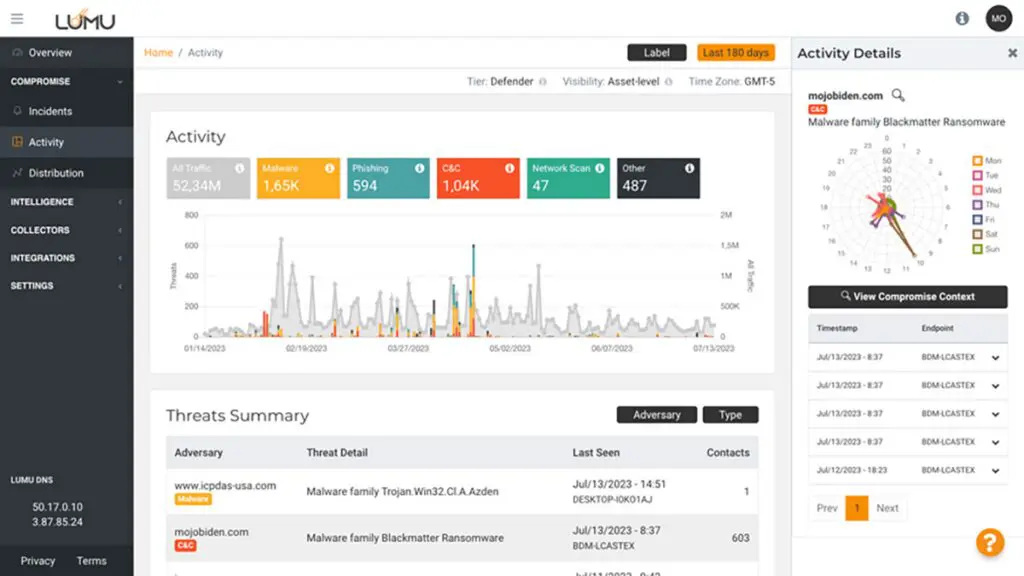Expand the first Jul/13/2023 timestamp row
1024x576 pixels.
(x=995, y=358)
